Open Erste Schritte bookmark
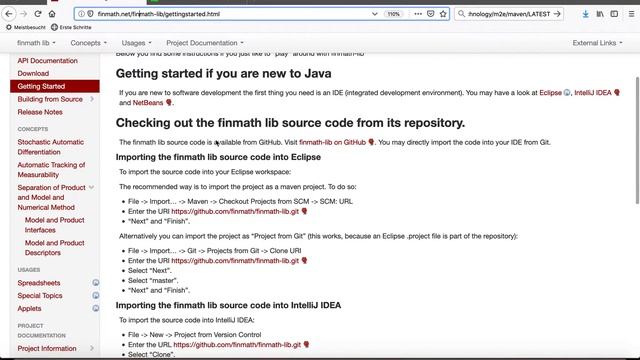 pyautogui.click(x=71, y=27)
